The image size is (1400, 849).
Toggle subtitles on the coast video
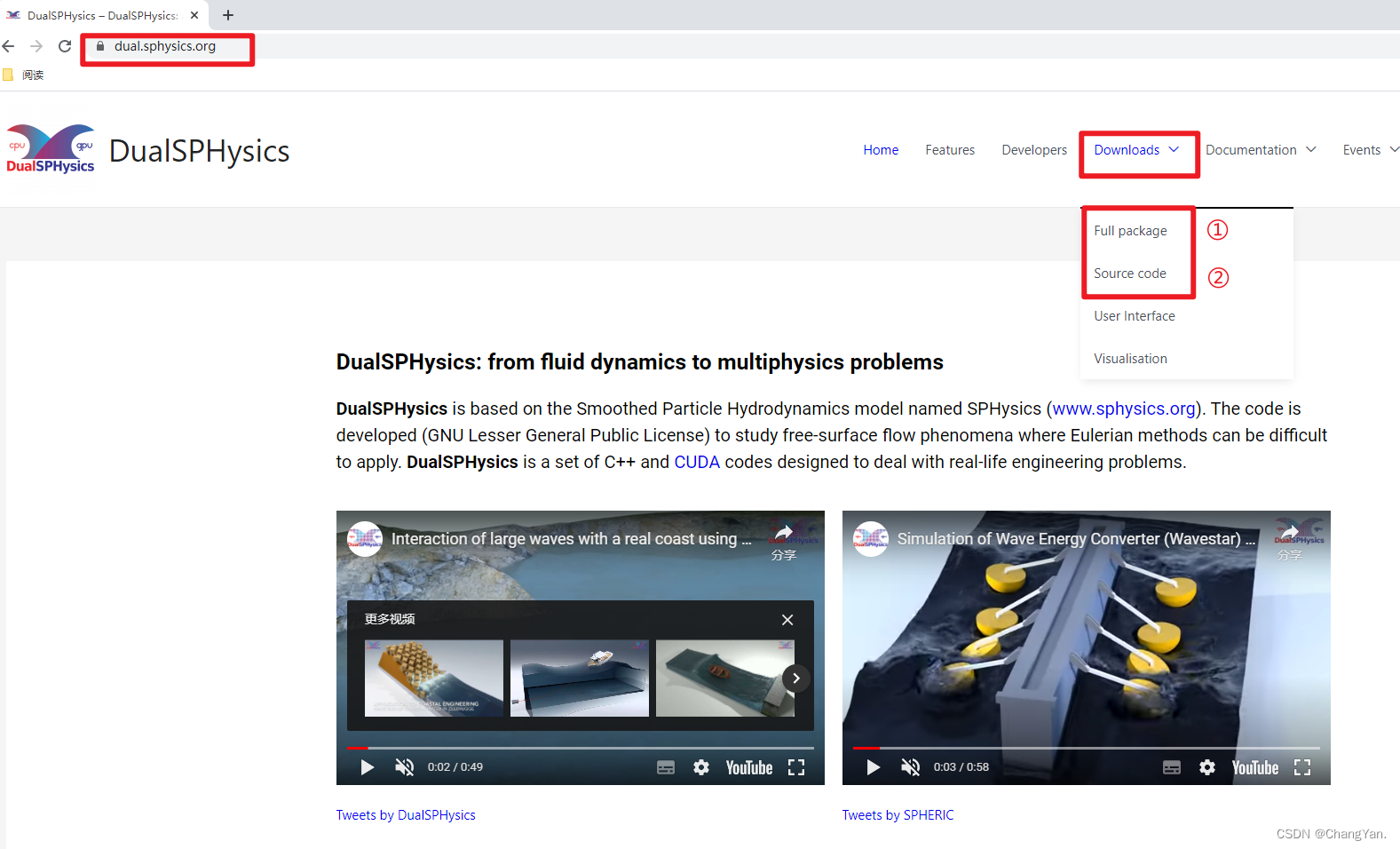click(x=666, y=767)
